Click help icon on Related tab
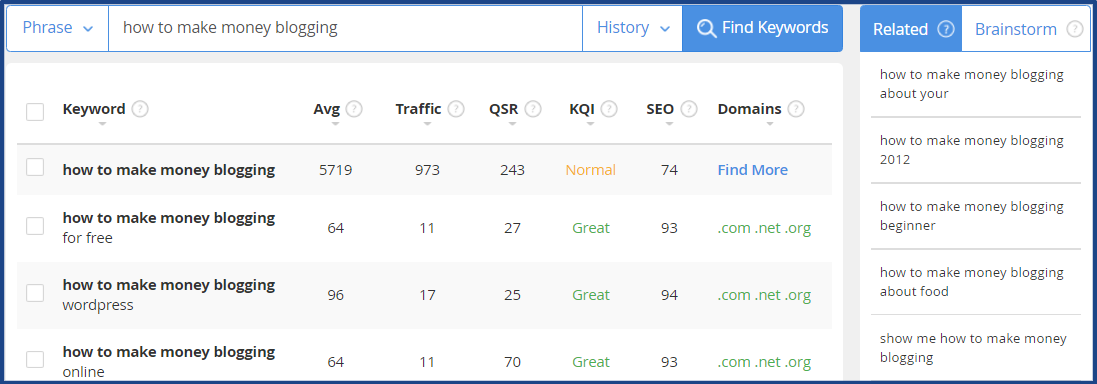 (946, 29)
